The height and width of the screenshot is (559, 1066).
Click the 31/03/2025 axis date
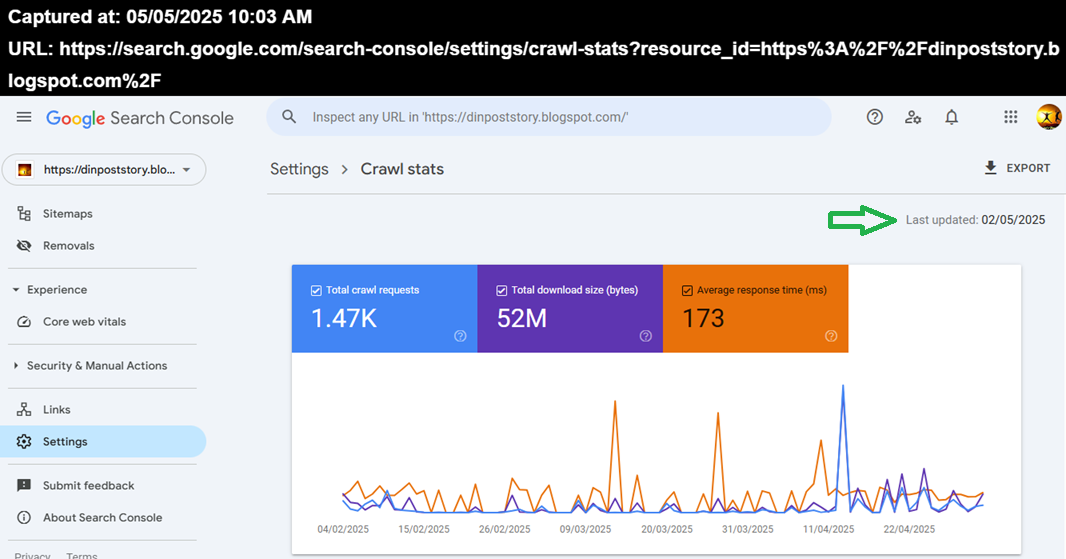(748, 529)
